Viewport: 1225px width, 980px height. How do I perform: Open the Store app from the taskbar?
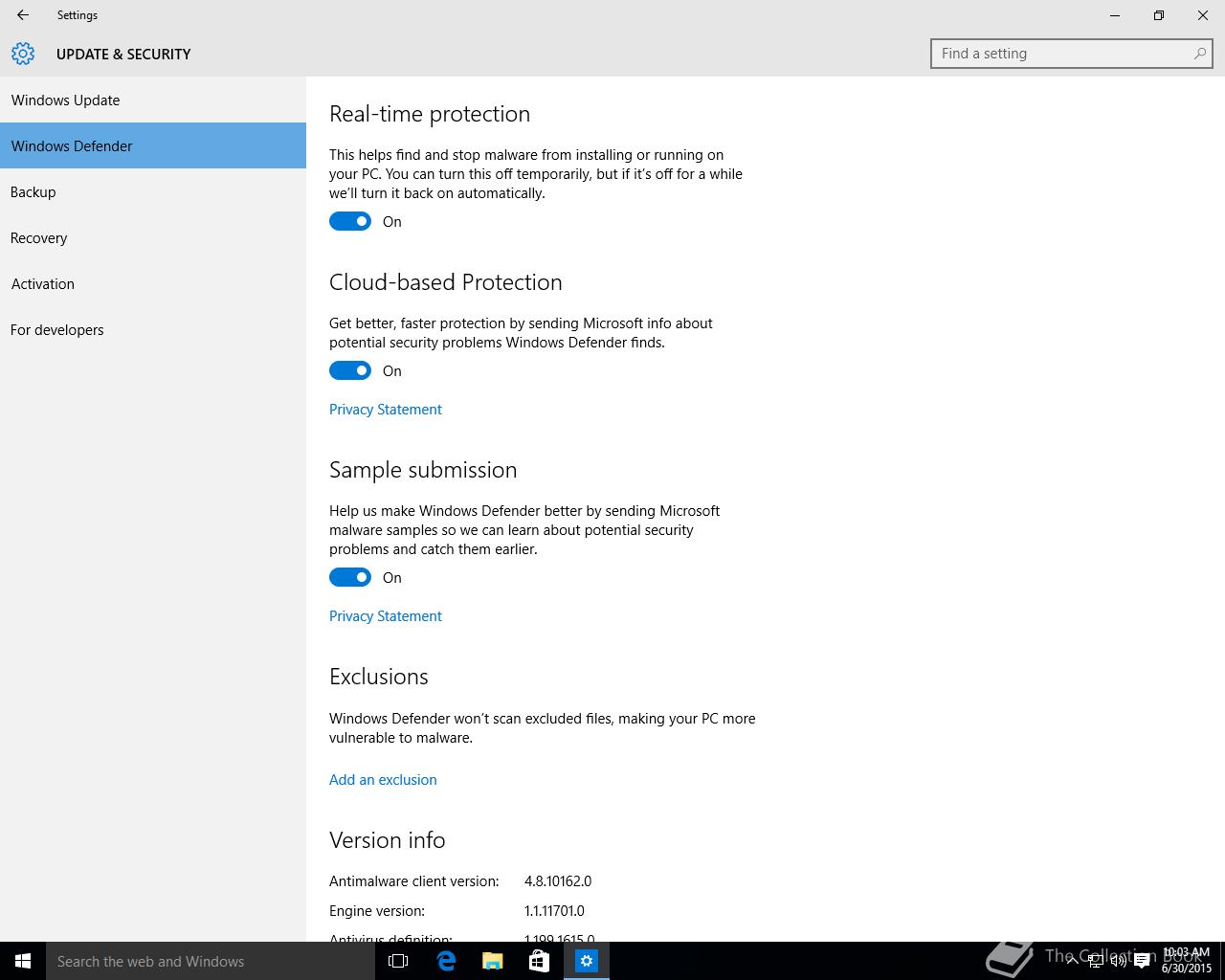pyautogui.click(x=539, y=961)
